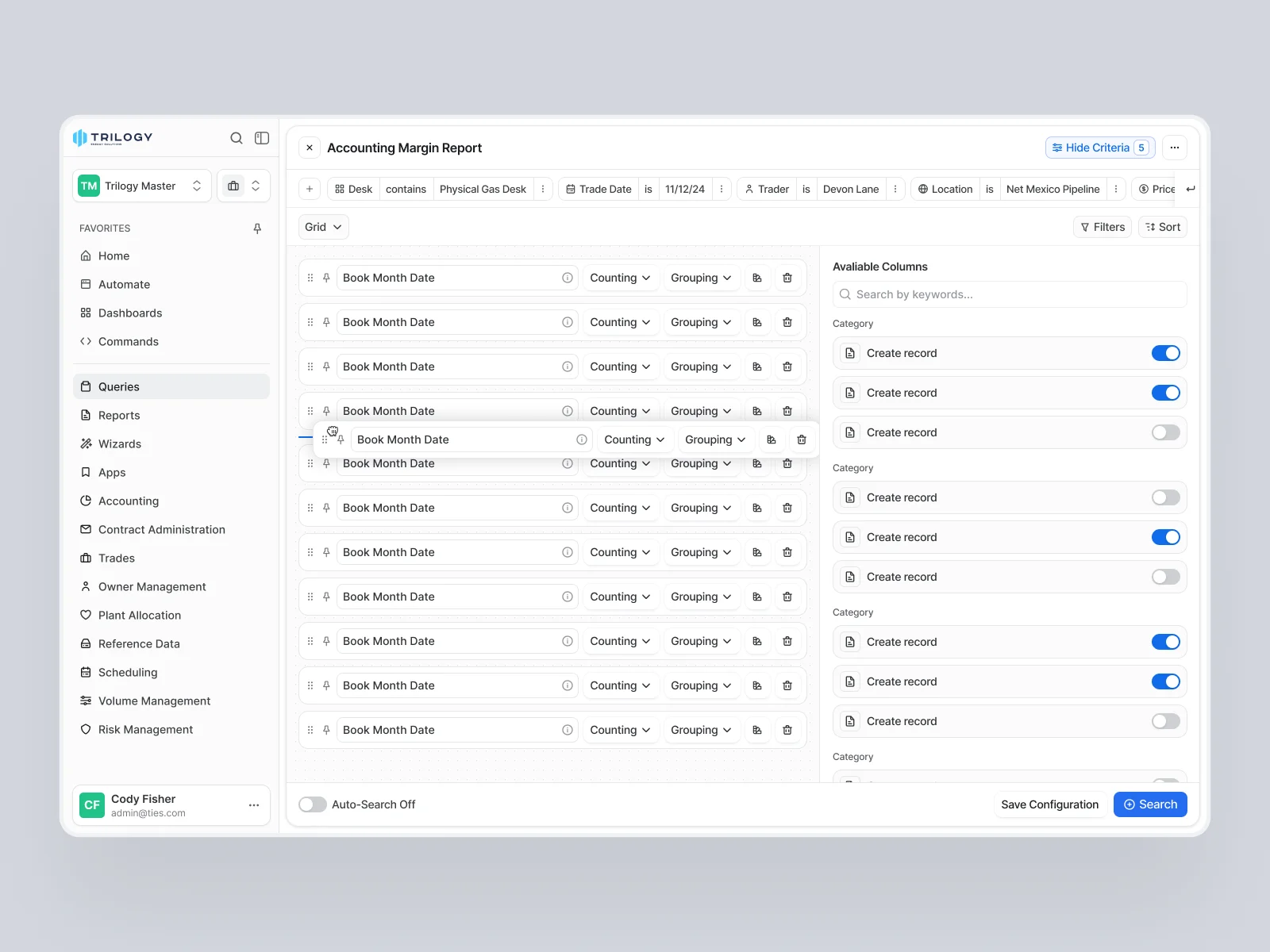Pin the last Book Month Date row
The width and height of the screenshot is (1270, 952).
[326, 730]
